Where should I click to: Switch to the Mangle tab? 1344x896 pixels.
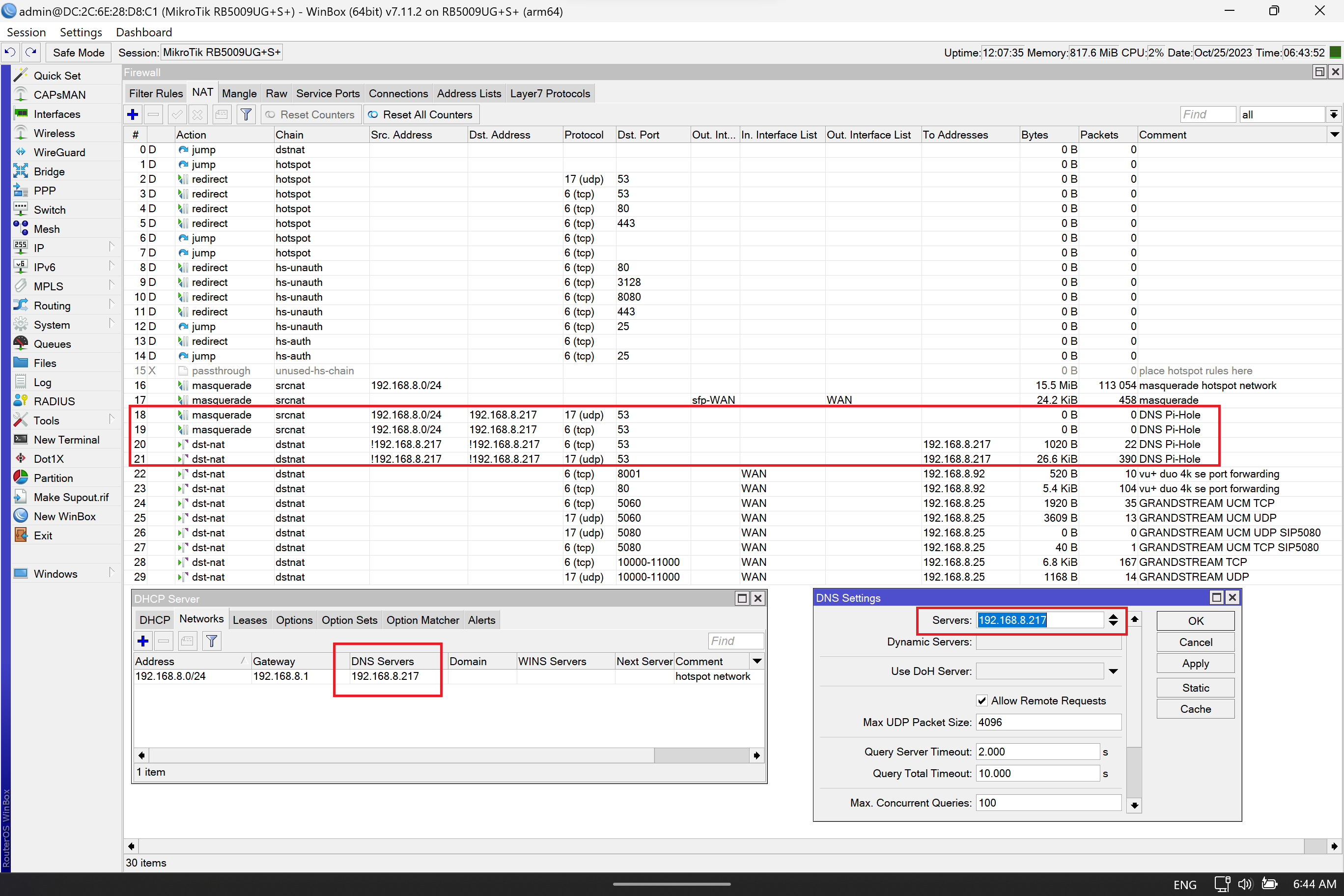point(239,93)
